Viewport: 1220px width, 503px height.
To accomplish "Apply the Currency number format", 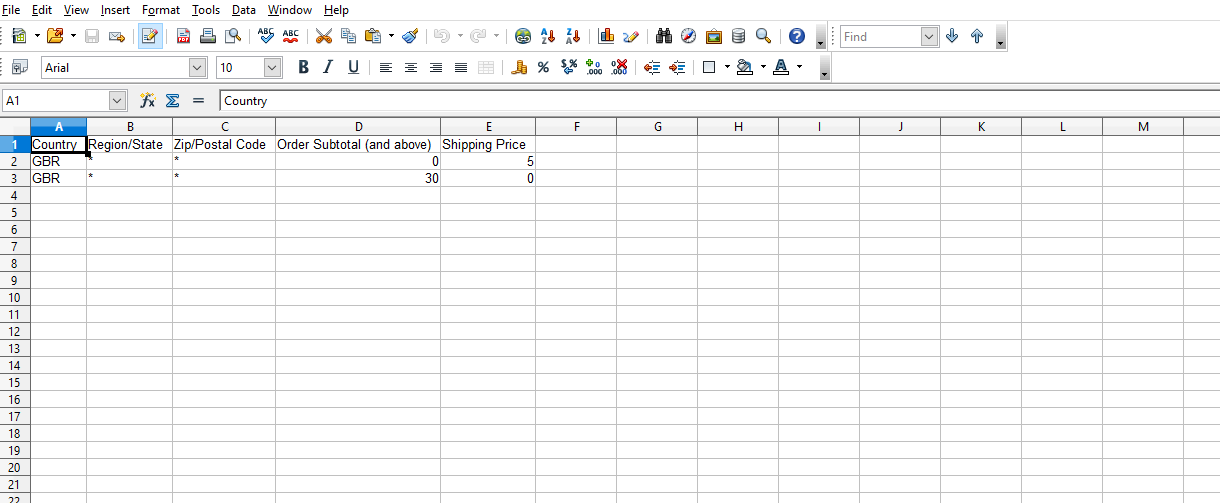I will [518, 68].
